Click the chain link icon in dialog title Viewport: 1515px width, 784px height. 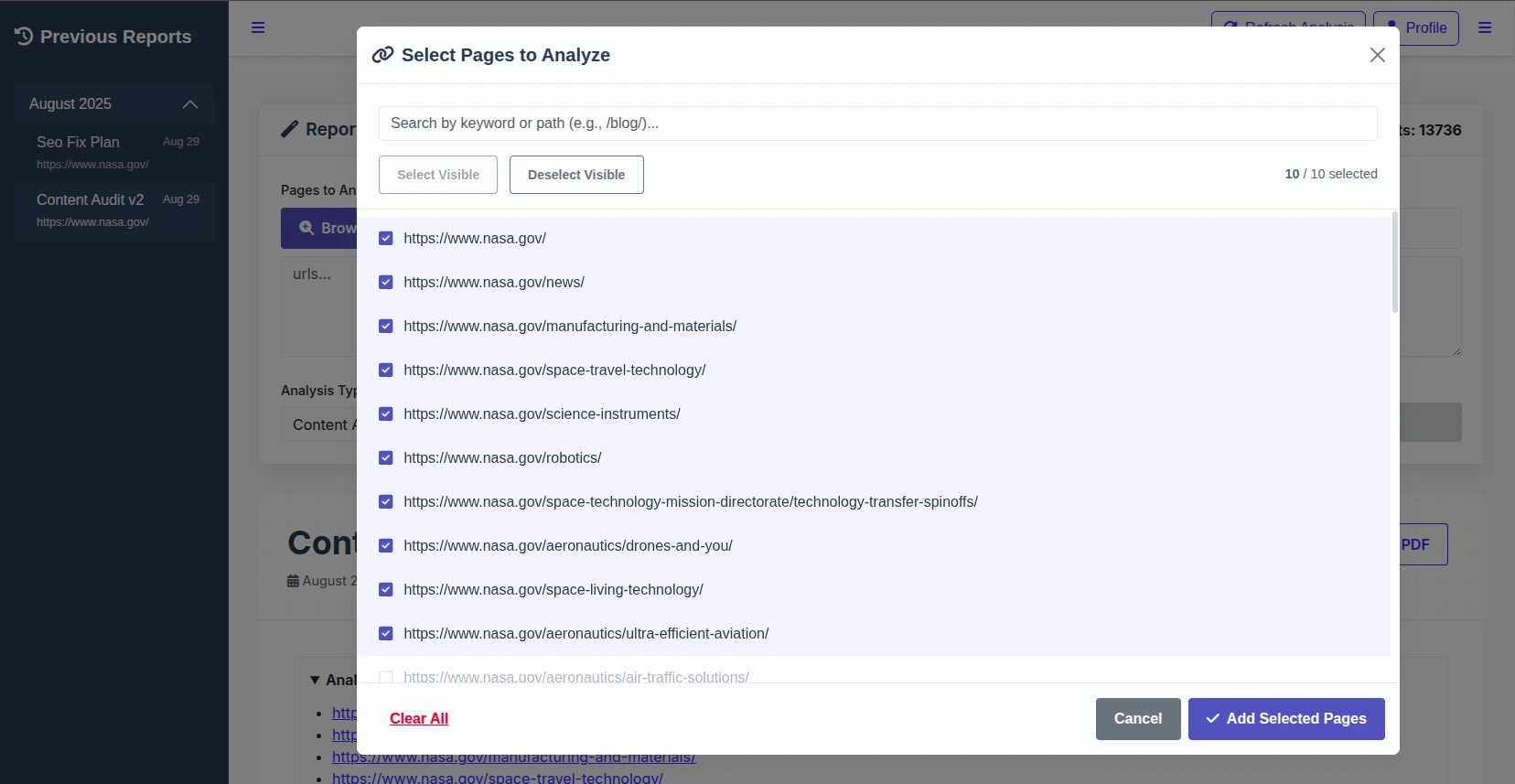[x=382, y=55]
